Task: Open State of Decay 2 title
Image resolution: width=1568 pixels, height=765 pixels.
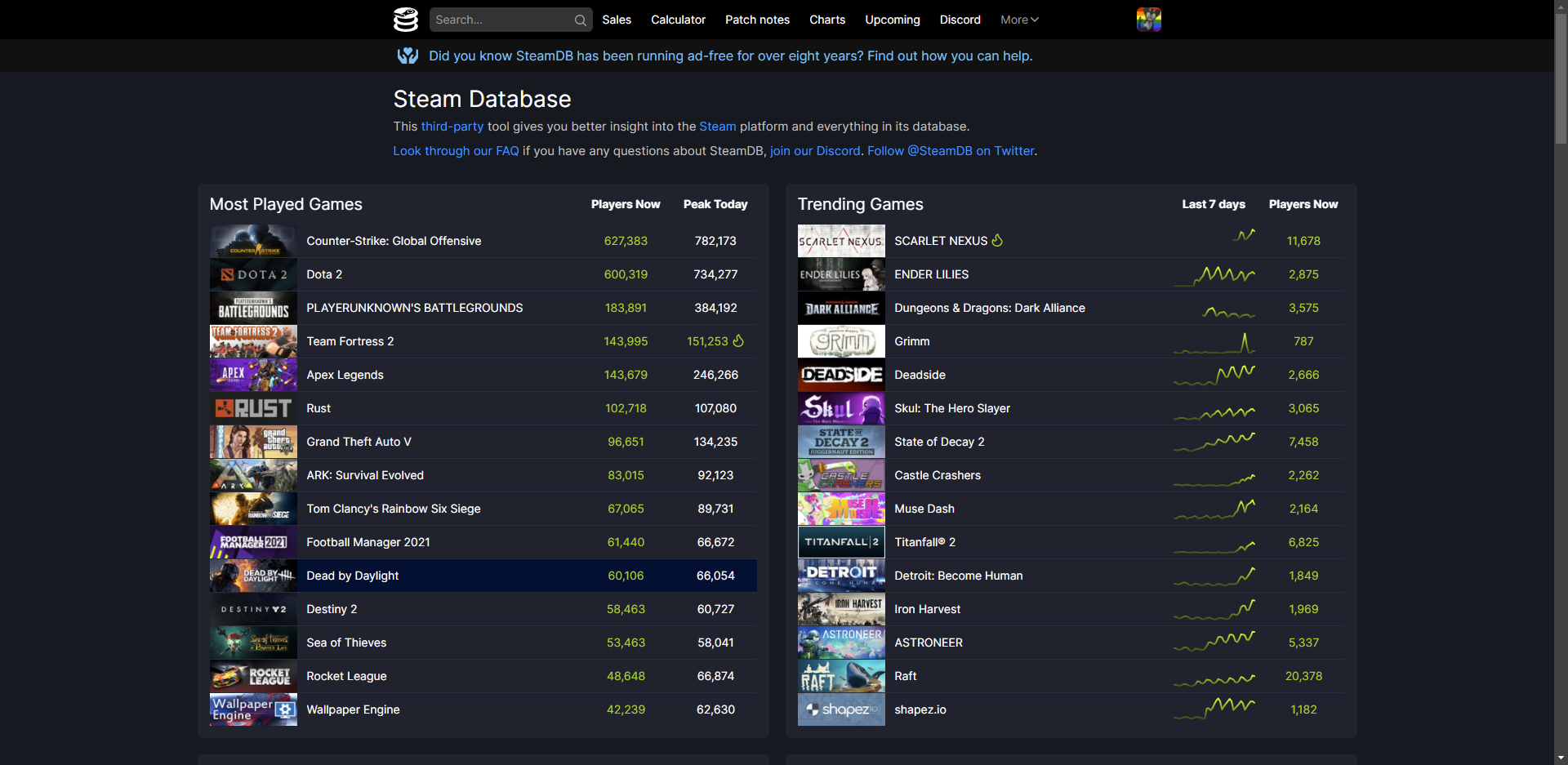Action: (x=939, y=442)
